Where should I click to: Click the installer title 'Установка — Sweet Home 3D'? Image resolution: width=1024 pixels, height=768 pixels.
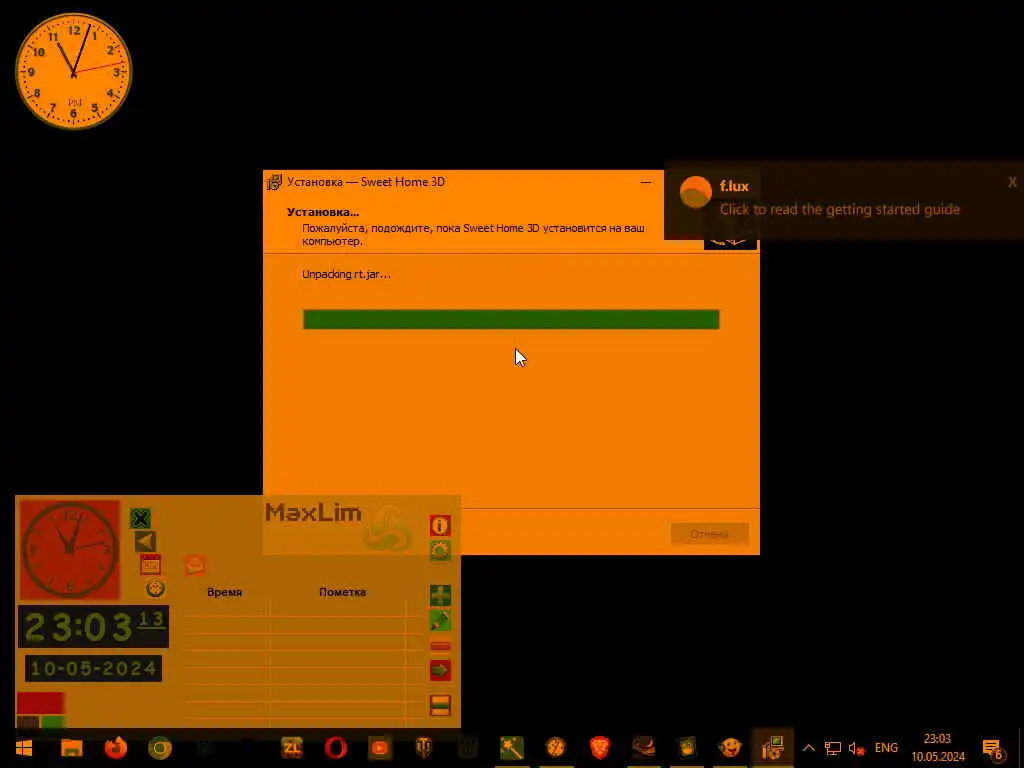tap(366, 182)
